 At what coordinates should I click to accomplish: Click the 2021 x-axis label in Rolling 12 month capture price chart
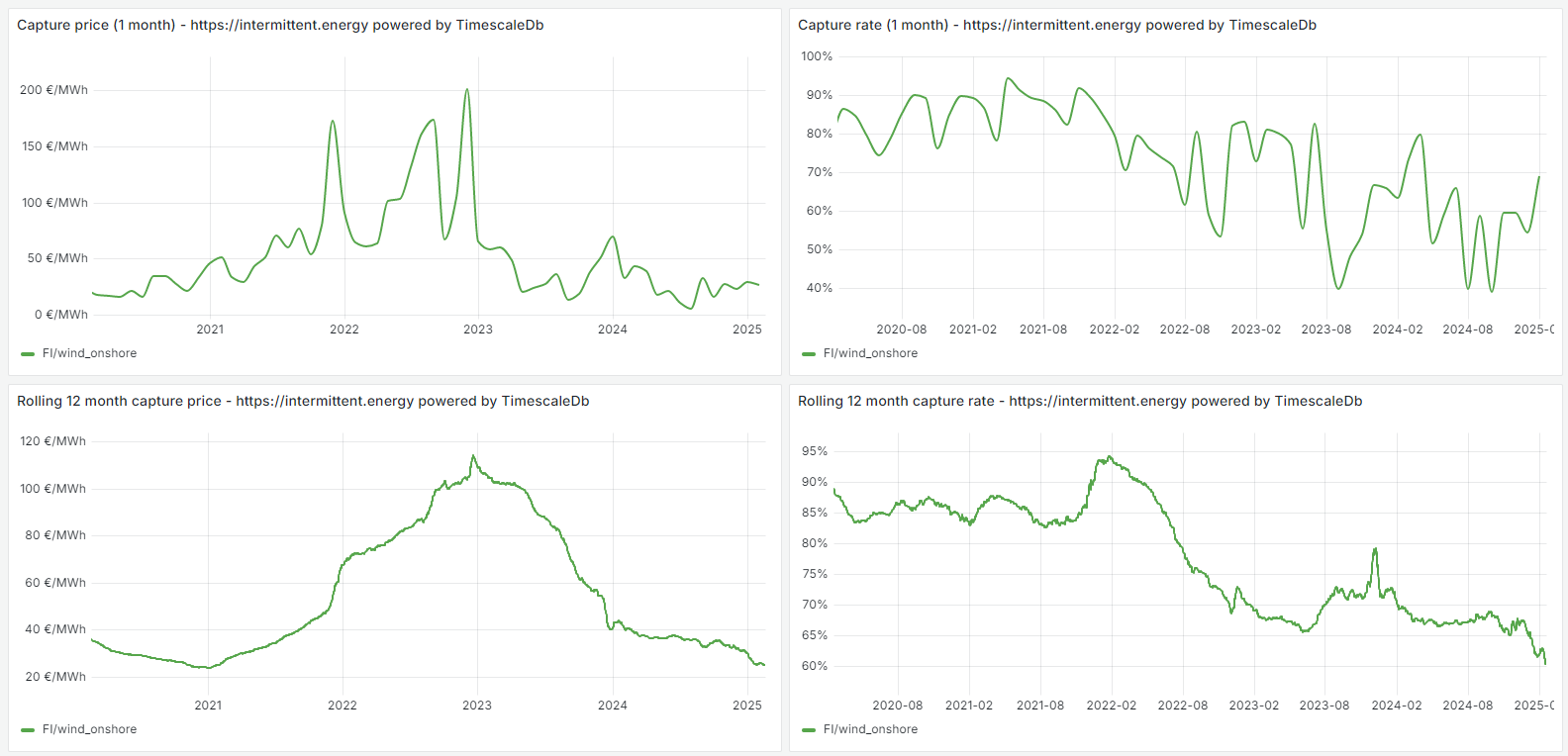208,706
